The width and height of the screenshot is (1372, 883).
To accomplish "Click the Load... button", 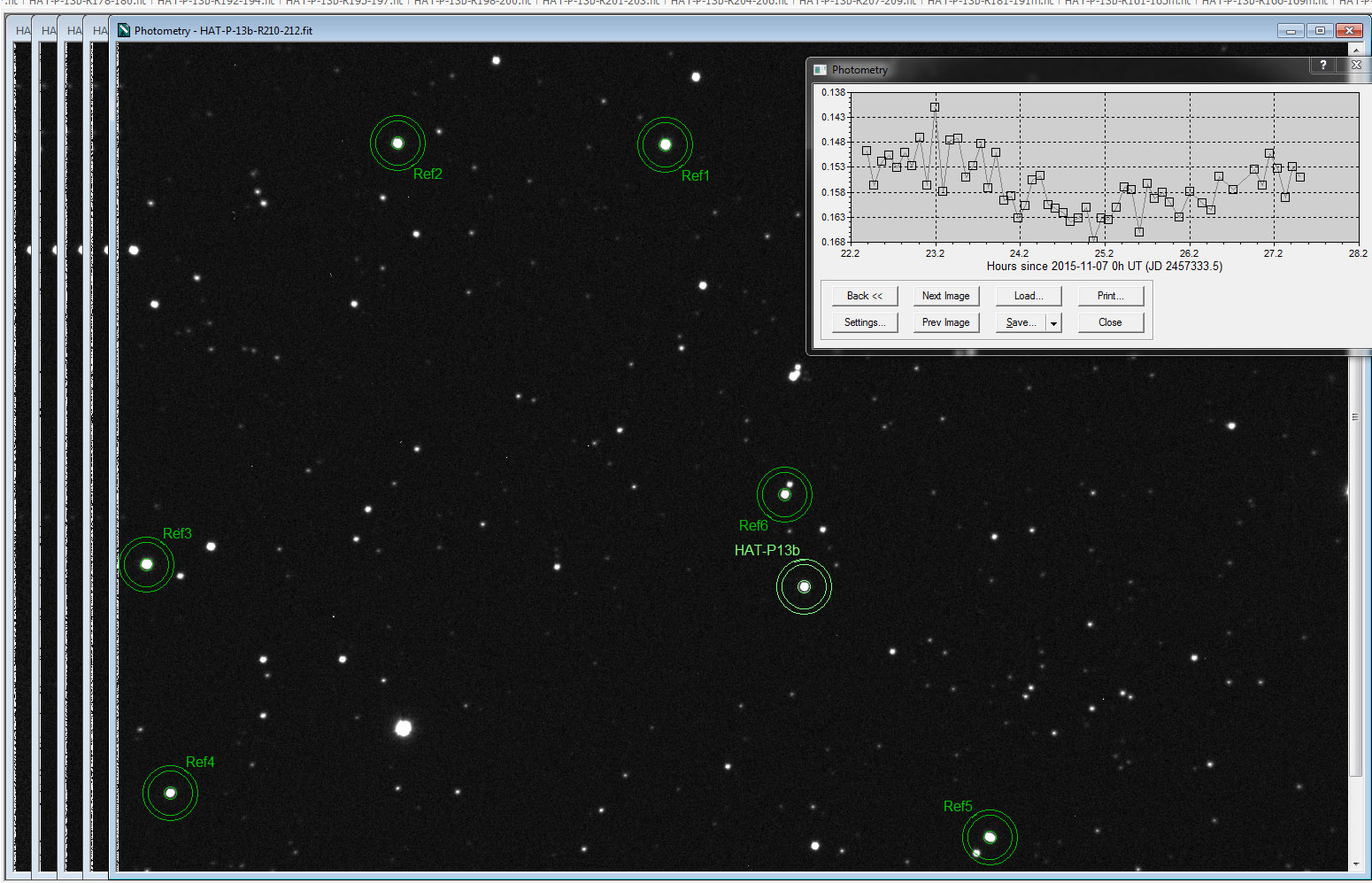I will 1028,296.
